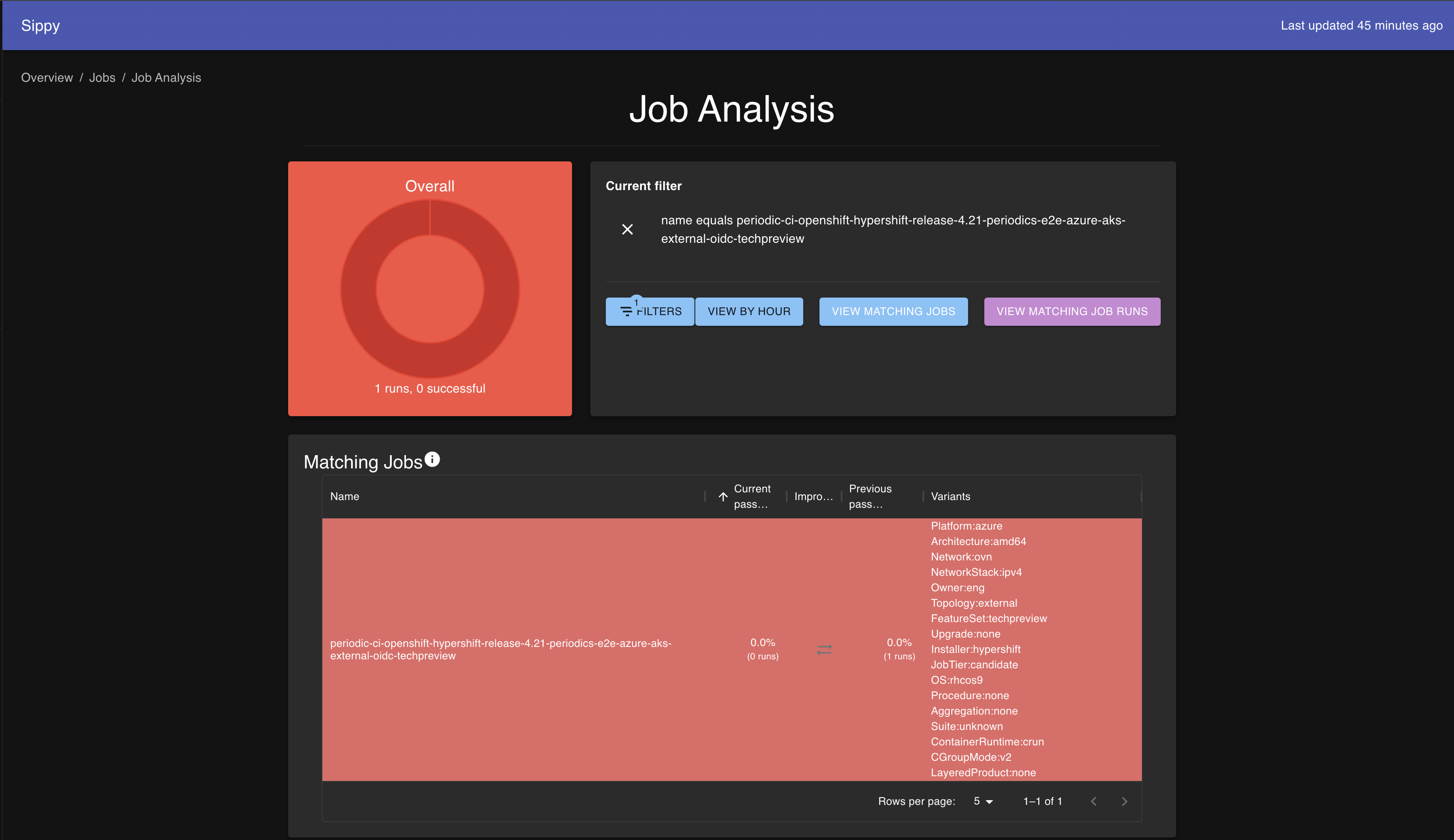Open the Filters button
Screen dimensions: 1454x840
(x=650, y=312)
